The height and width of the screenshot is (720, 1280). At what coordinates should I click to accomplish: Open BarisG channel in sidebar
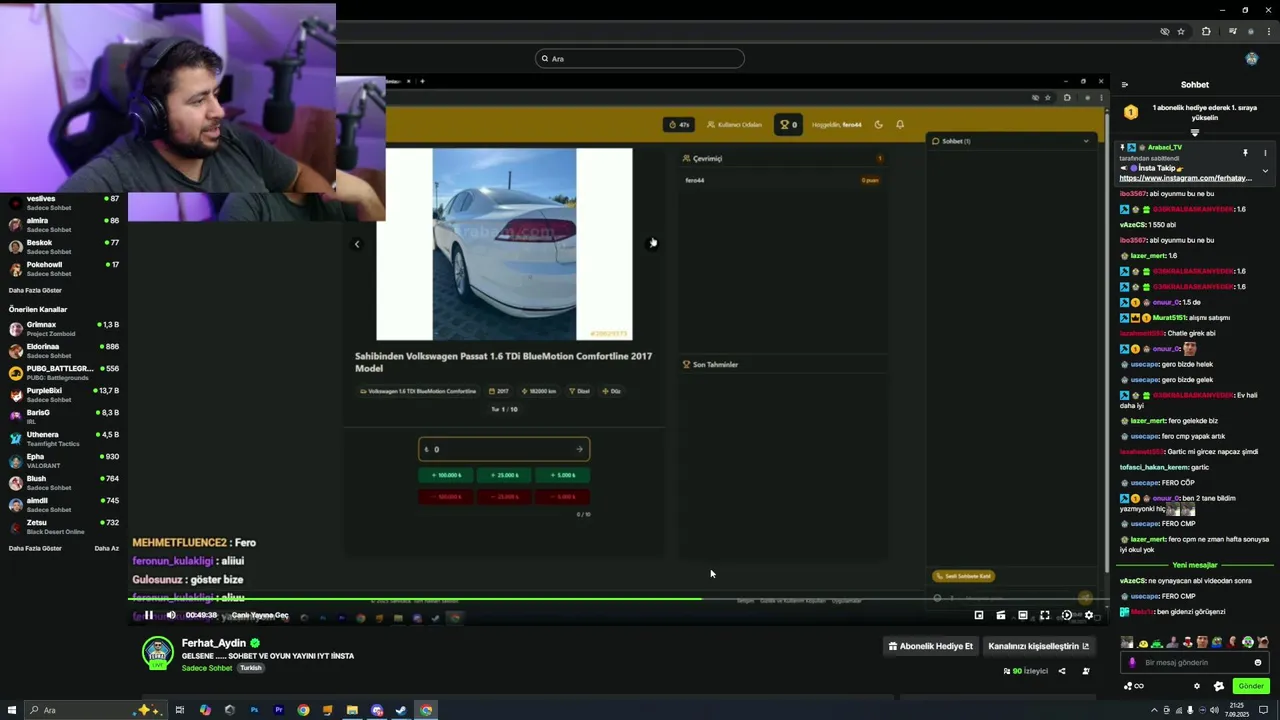coord(64,417)
